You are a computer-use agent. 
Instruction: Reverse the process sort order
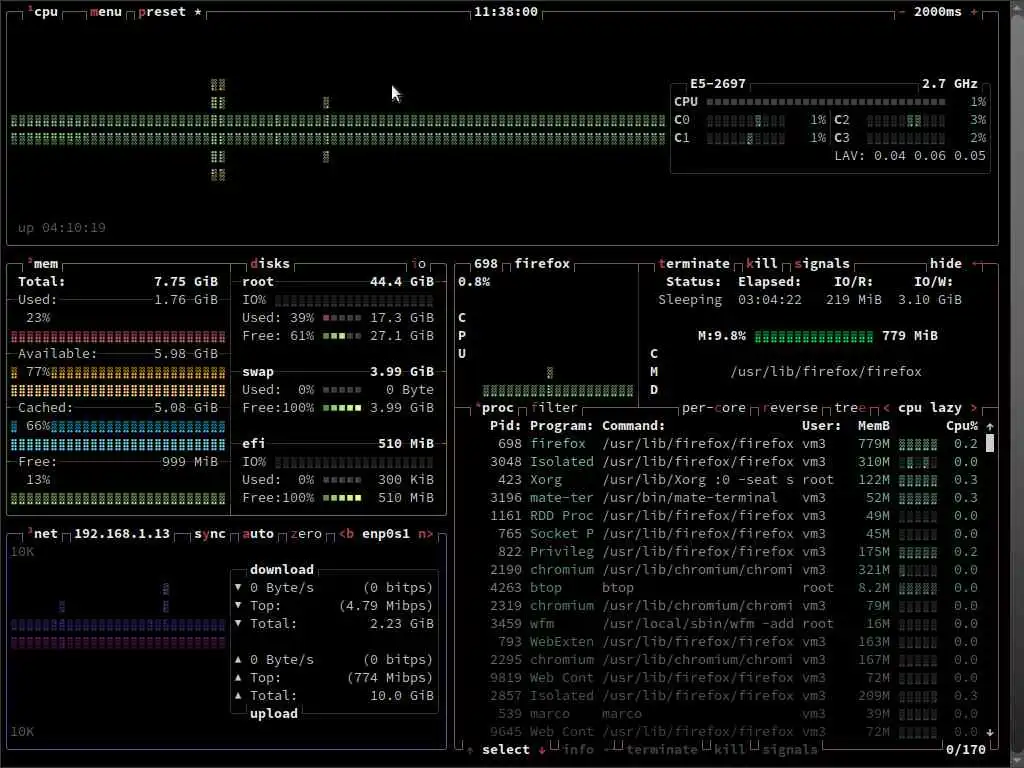pyautogui.click(x=790, y=408)
